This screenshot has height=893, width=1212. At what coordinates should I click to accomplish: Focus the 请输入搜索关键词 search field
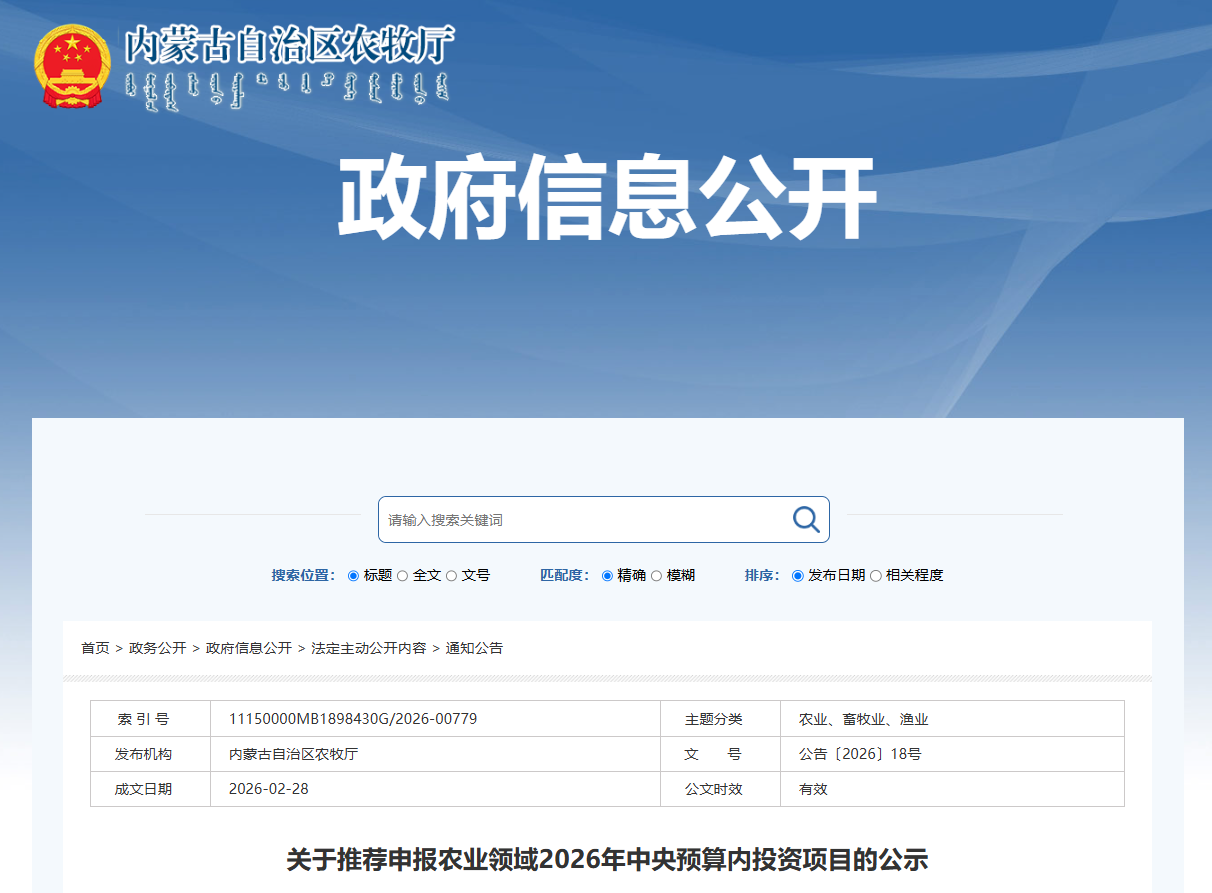pos(585,520)
